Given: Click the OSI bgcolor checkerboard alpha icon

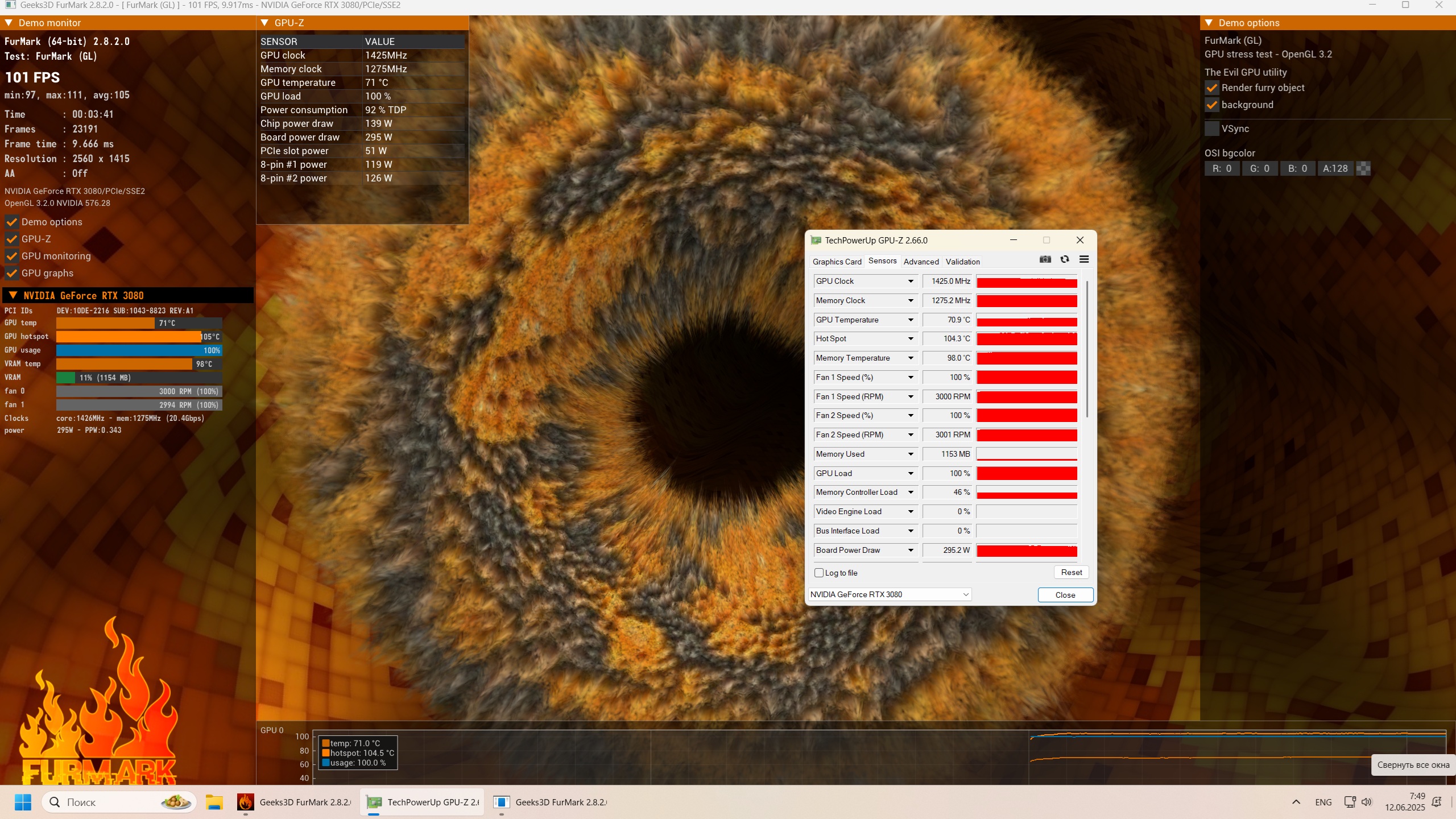Looking at the screenshot, I should (1363, 168).
